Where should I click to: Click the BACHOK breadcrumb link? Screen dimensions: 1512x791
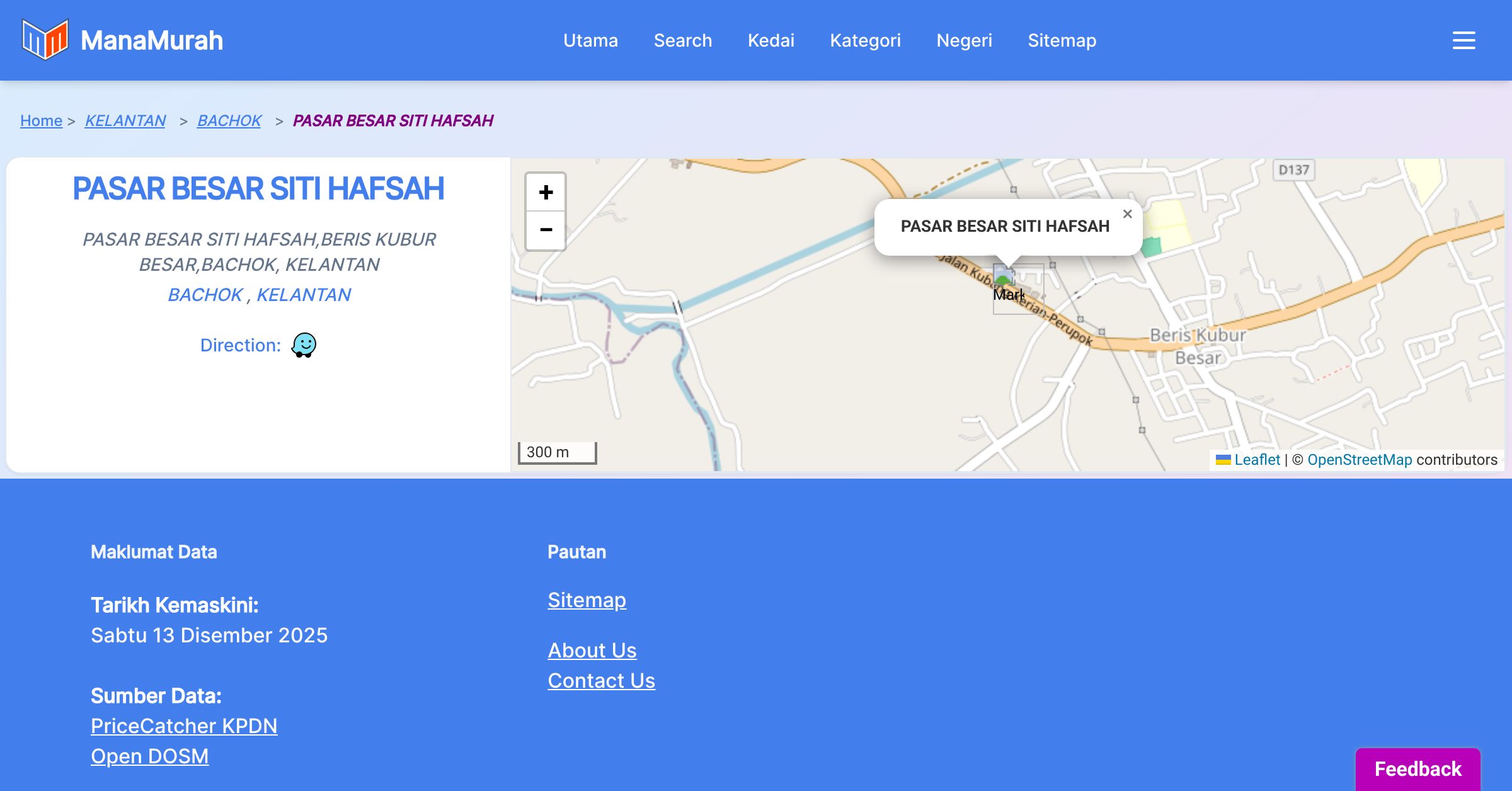(229, 120)
